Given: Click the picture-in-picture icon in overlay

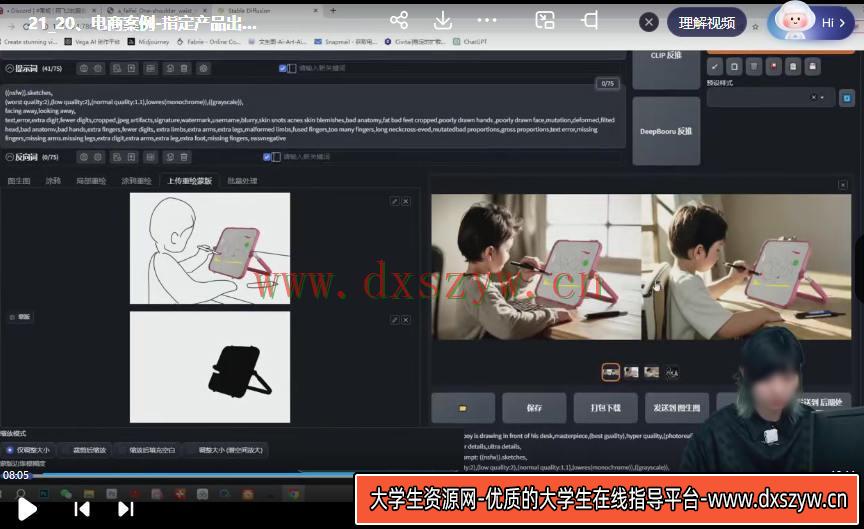Looking at the screenshot, I should [x=545, y=21].
